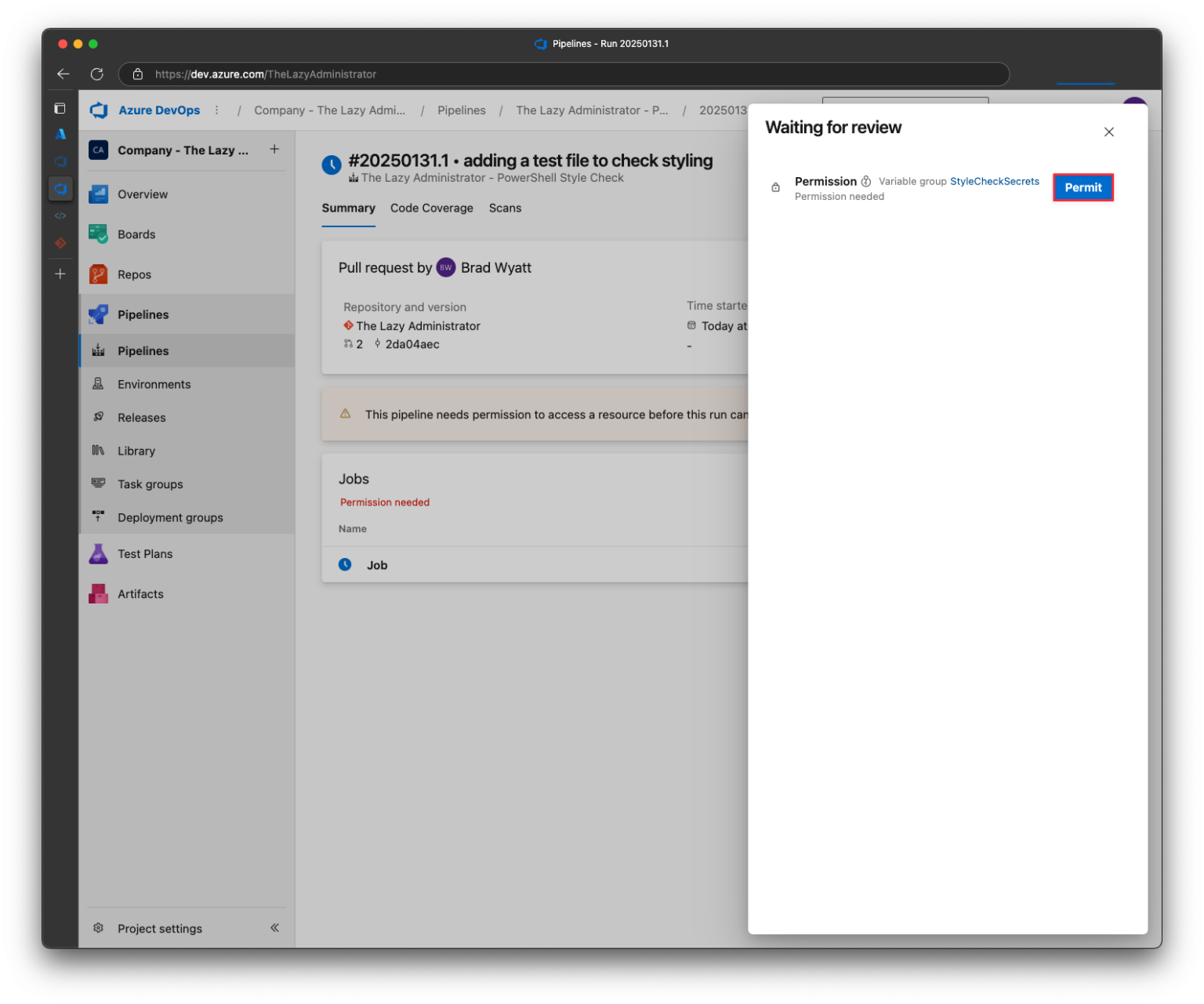Open The Lazy Administrator - P... breadcrumb
The width and height of the screenshot is (1204, 1004).
(x=592, y=111)
